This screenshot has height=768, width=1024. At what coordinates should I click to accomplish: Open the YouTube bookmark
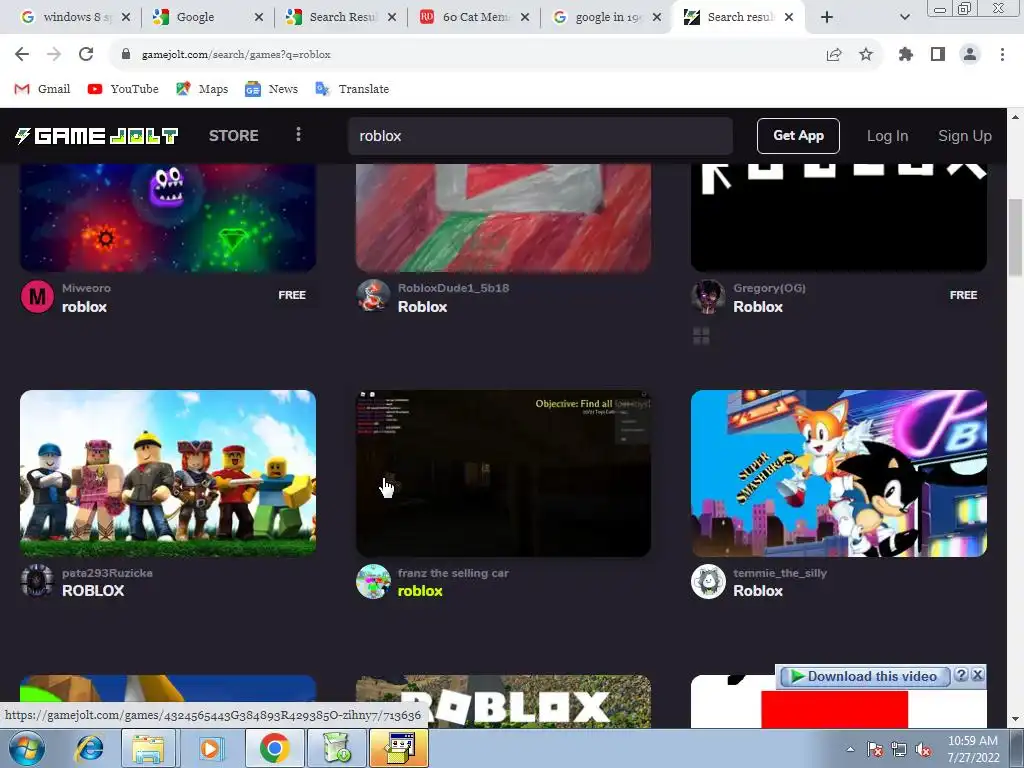(x=123, y=89)
